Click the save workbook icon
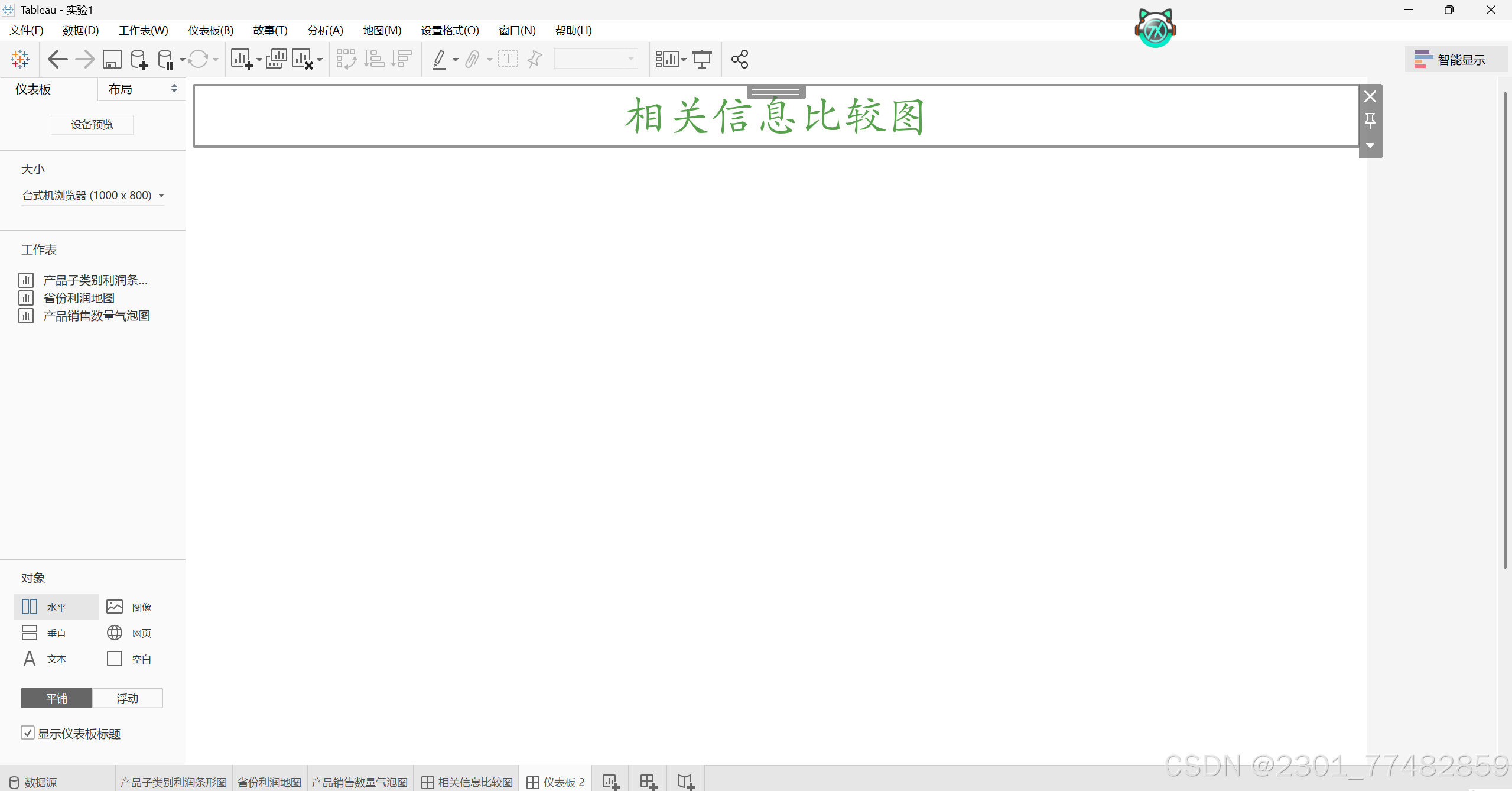Viewport: 1512px width, 791px height. 112,59
